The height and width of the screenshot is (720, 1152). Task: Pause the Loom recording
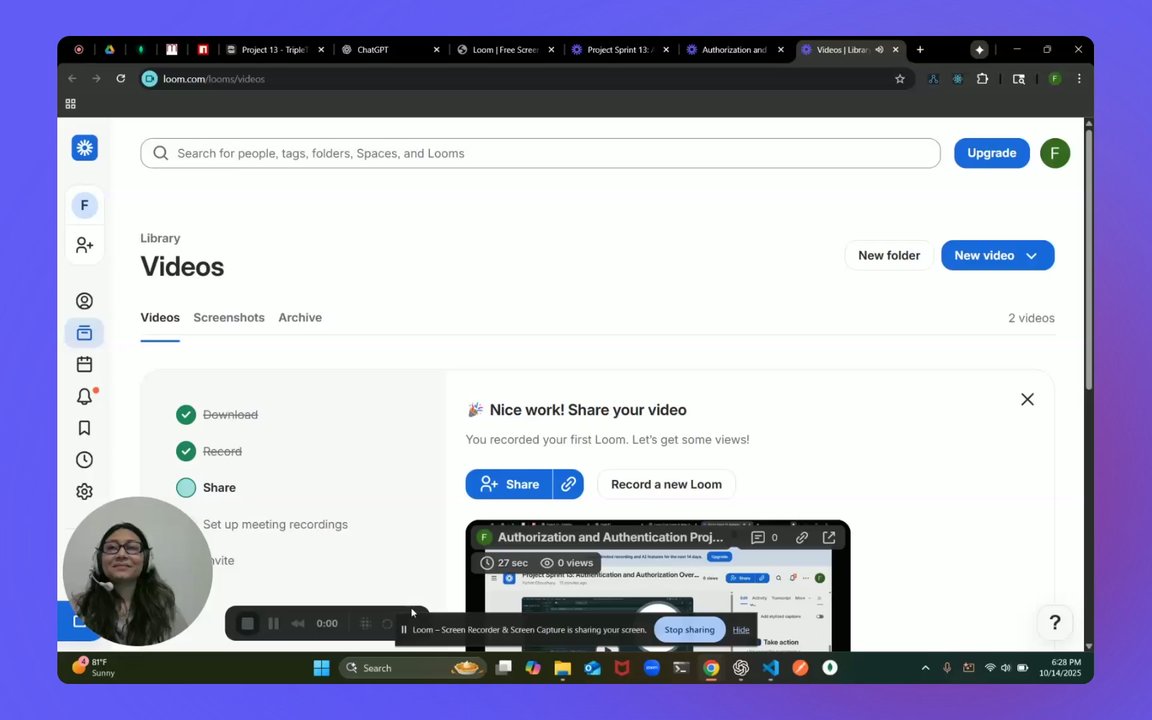[x=273, y=624]
